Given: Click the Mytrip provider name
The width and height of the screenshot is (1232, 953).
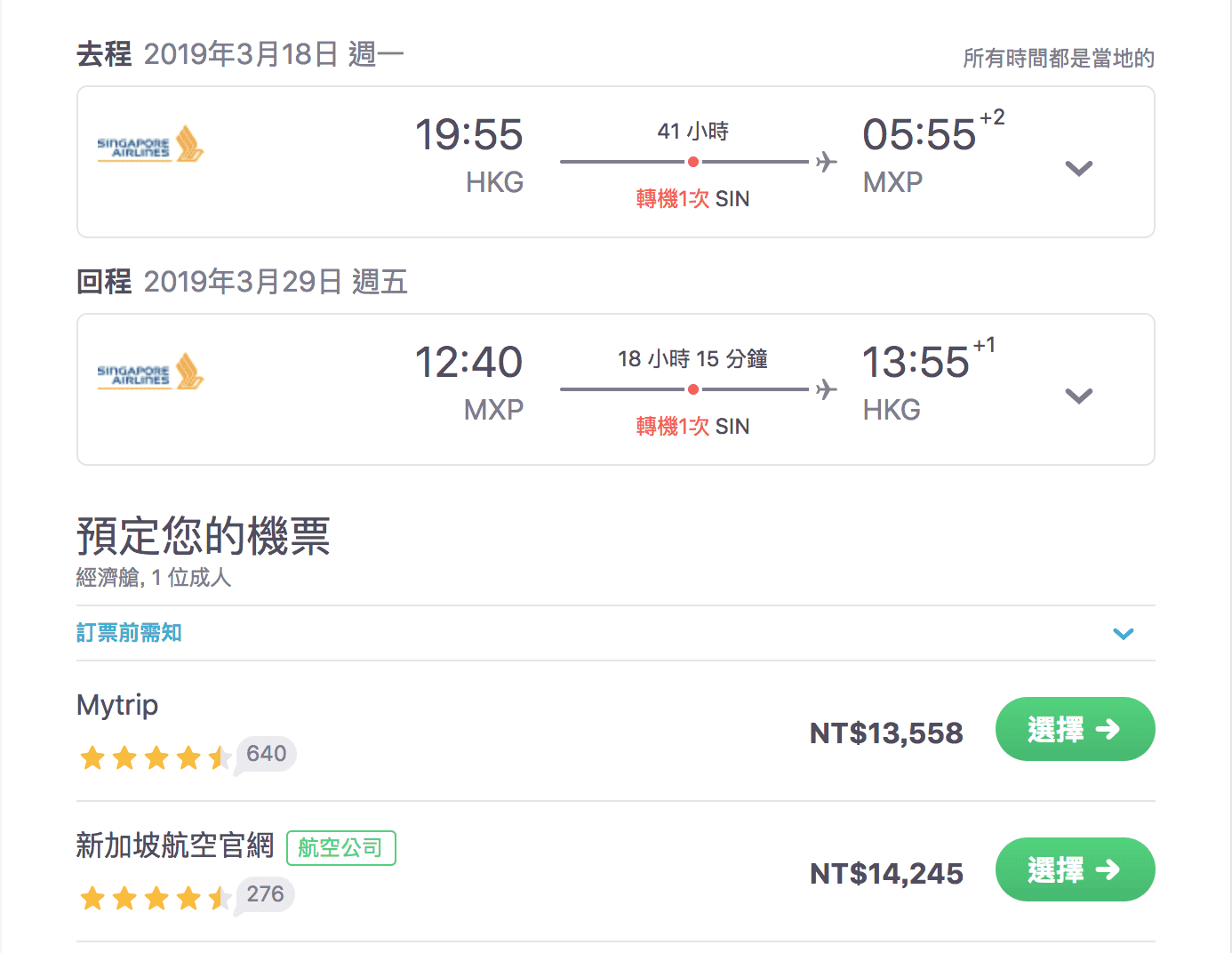Looking at the screenshot, I should point(116,705).
